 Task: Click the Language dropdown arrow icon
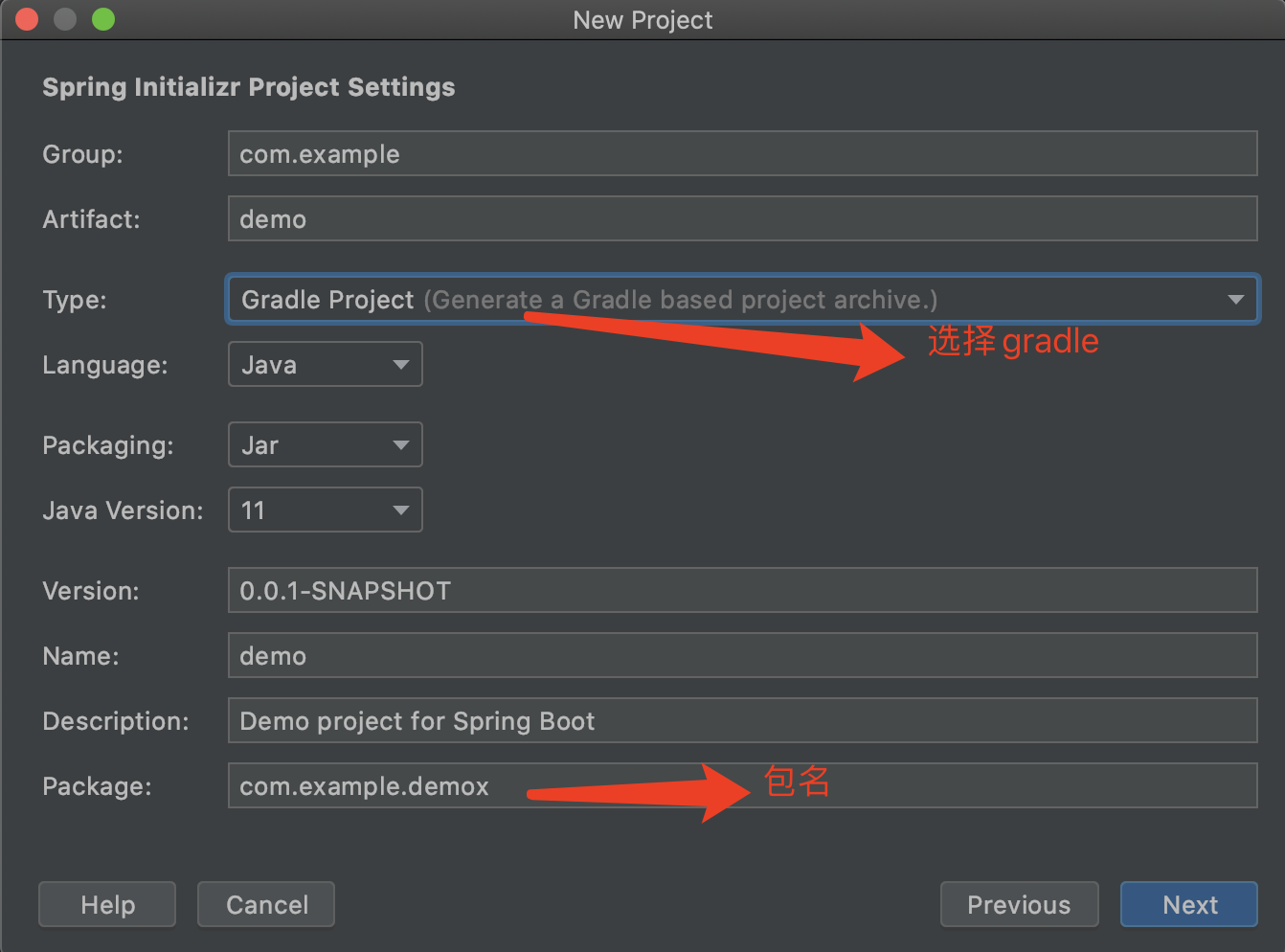(x=401, y=365)
